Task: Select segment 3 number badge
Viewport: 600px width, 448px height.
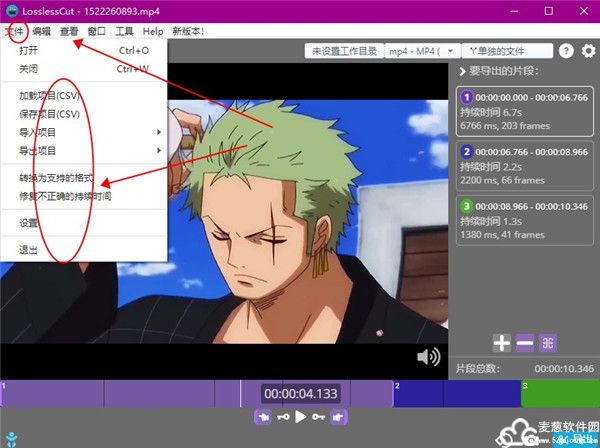Action: click(466, 206)
